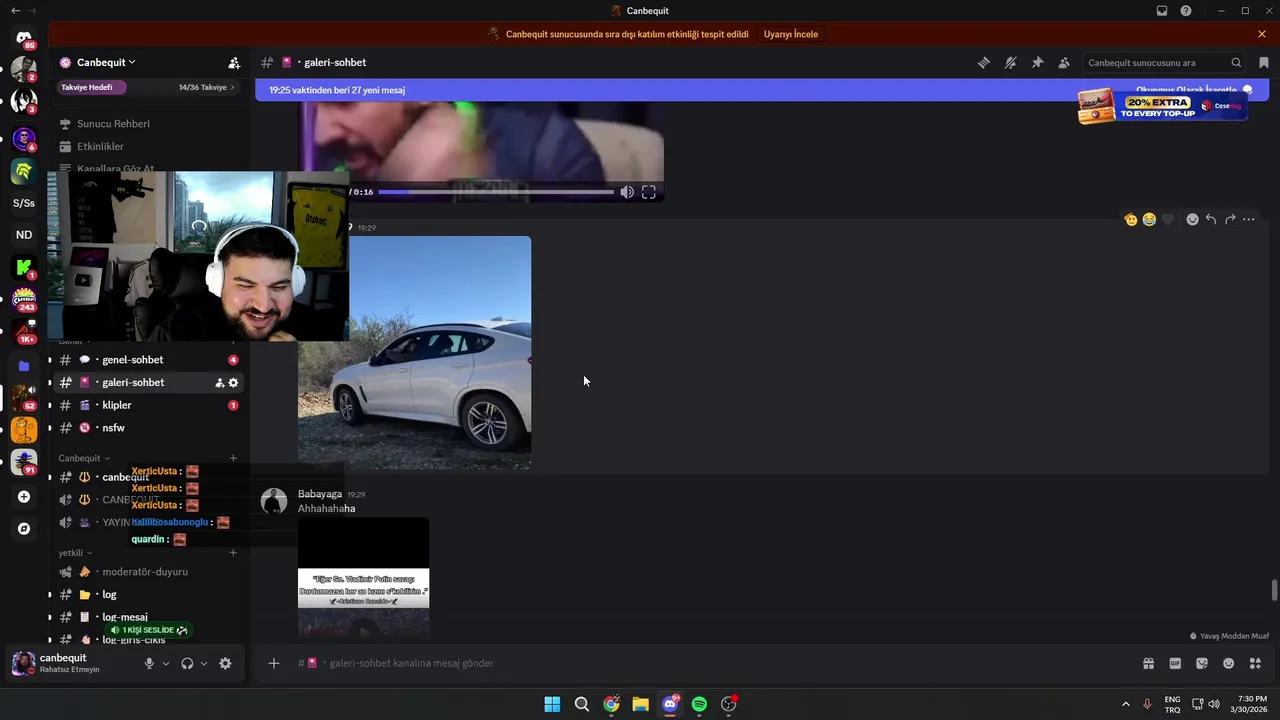This screenshot has width=1280, height=720.
Task: Open pinned messages with the pin icon
Action: [x=1038, y=63]
